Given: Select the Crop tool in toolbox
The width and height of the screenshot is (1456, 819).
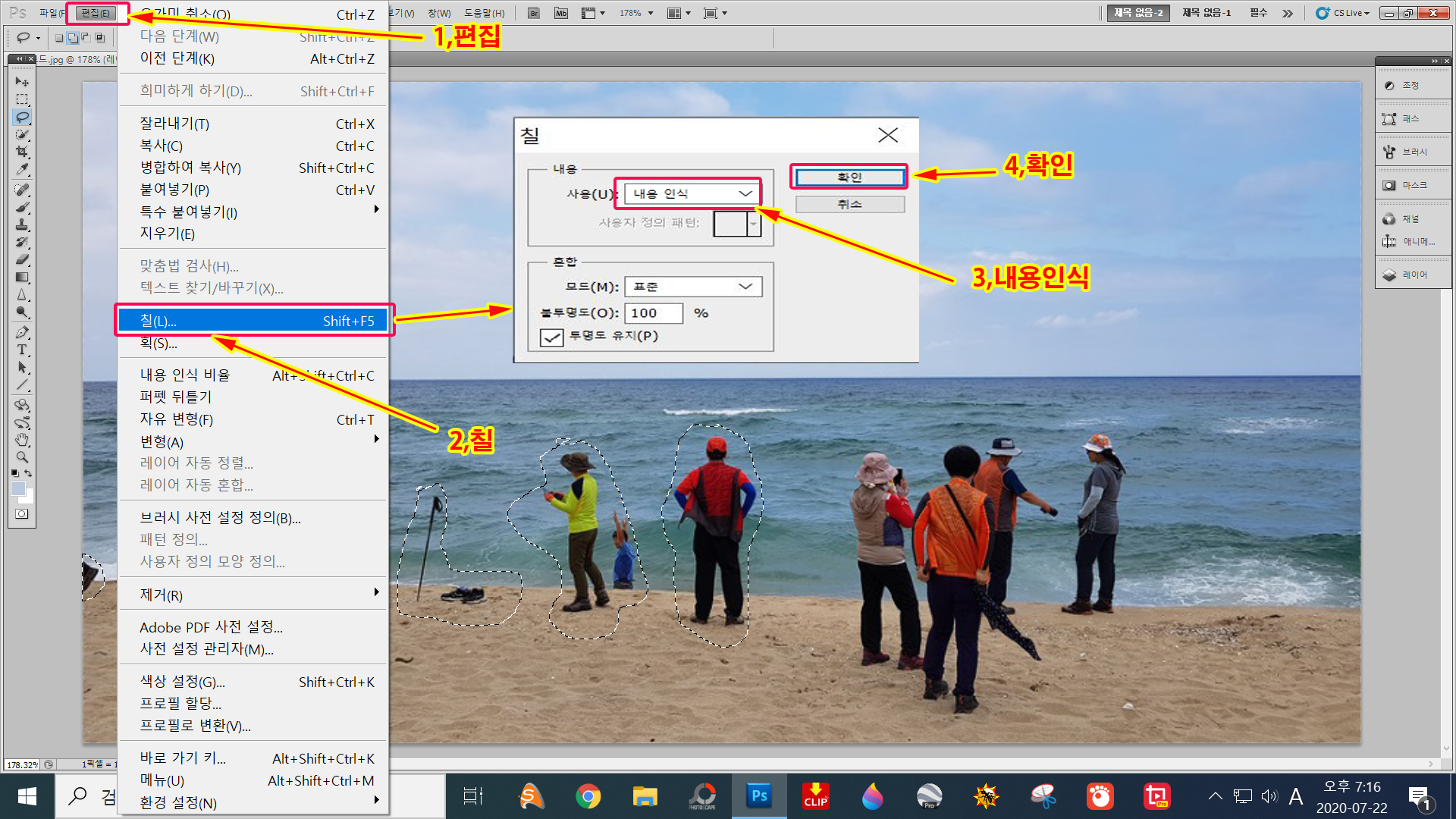Looking at the screenshot, I should pyautogui.click(x=22, y=152).
